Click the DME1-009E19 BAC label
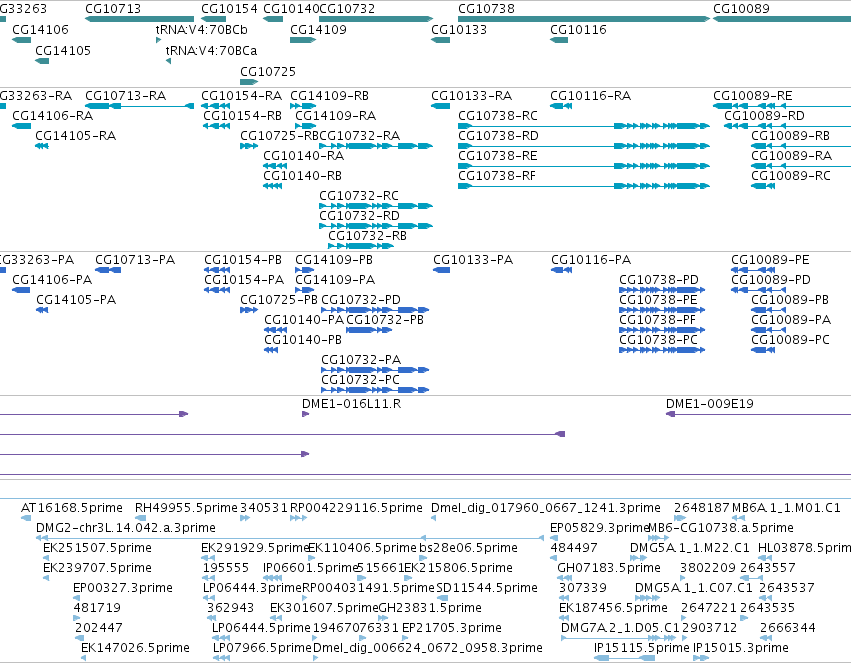Viewport: 851px width, 663px height. click(709, 404)
